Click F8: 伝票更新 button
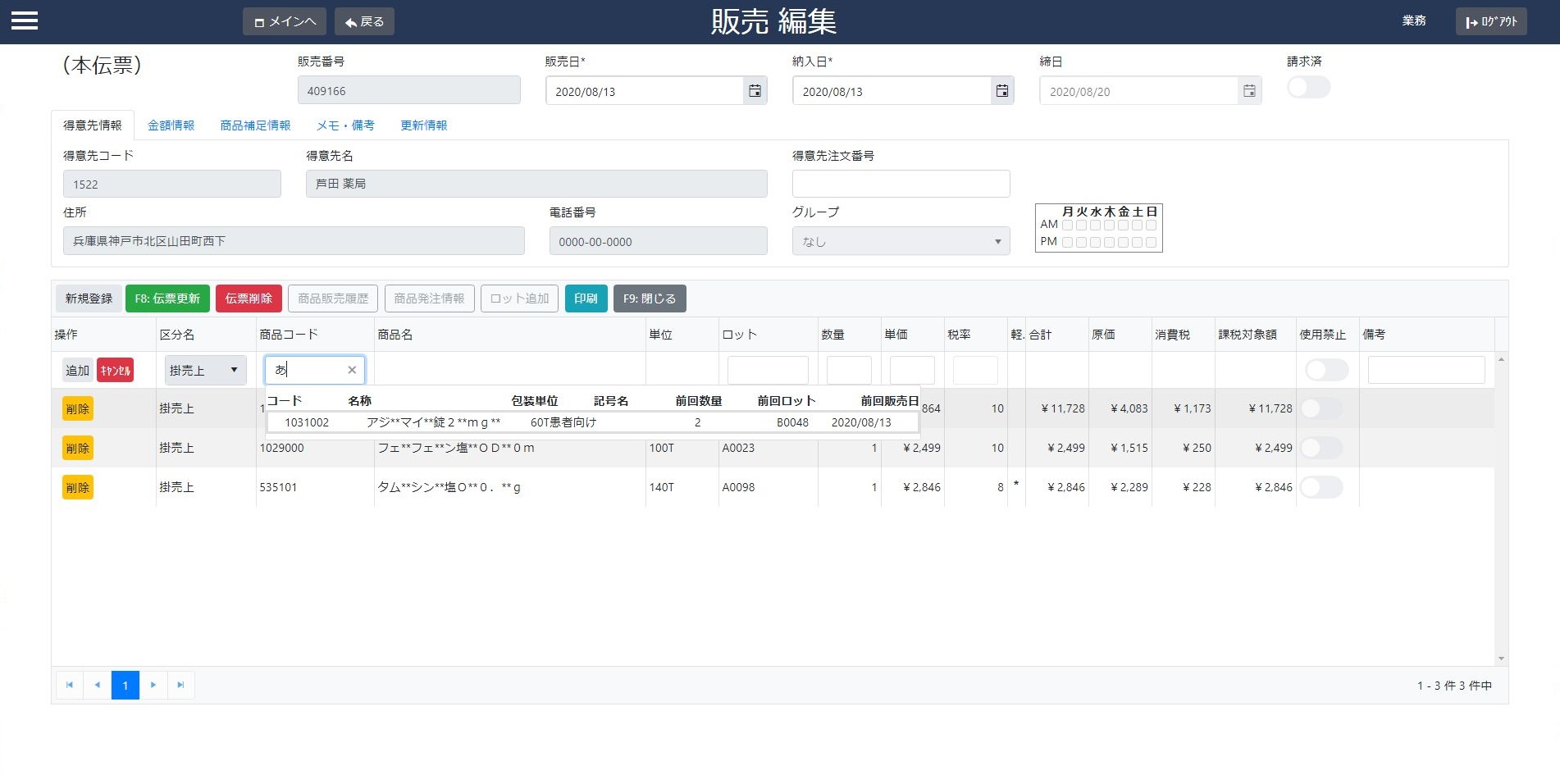The width and height of the screenshot is (1560, 784). [x=167, y=299]
